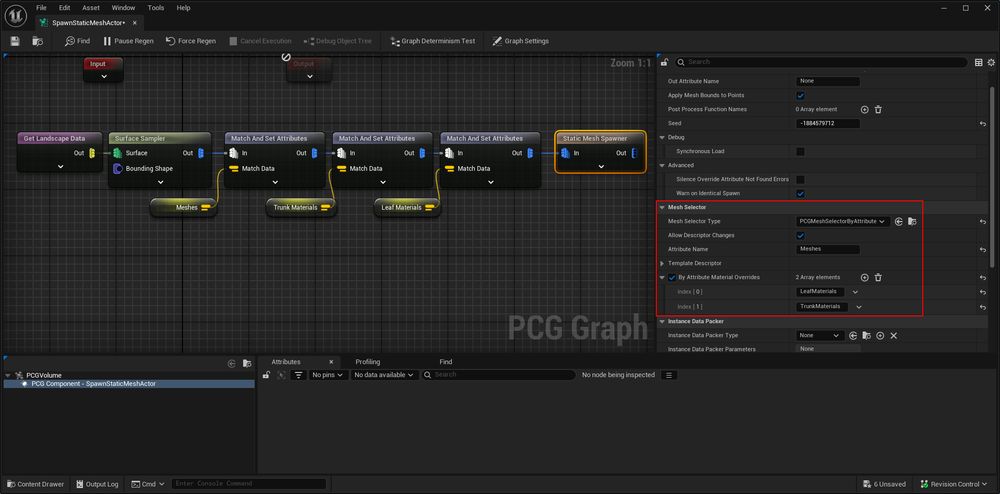This screenshot has width=1000, height=494.
Task: Toggle By Attribute Material Overrides checkbox
Action: tap(672, 277)
